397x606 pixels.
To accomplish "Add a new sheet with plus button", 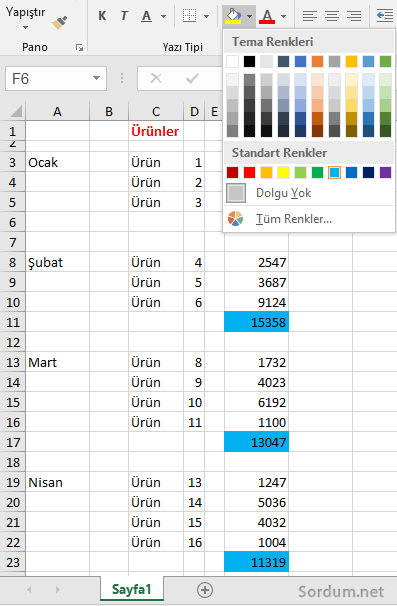I will pyautogui.click(x=205, y=590).
